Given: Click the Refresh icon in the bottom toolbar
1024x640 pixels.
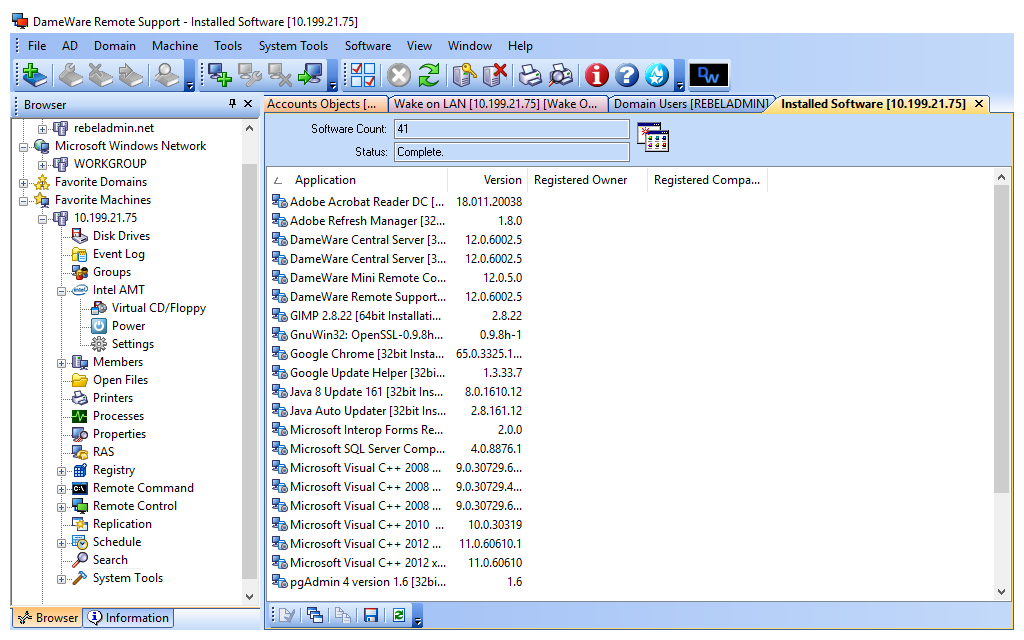Looking at the screenshot, I should click(x=398, y=614).
